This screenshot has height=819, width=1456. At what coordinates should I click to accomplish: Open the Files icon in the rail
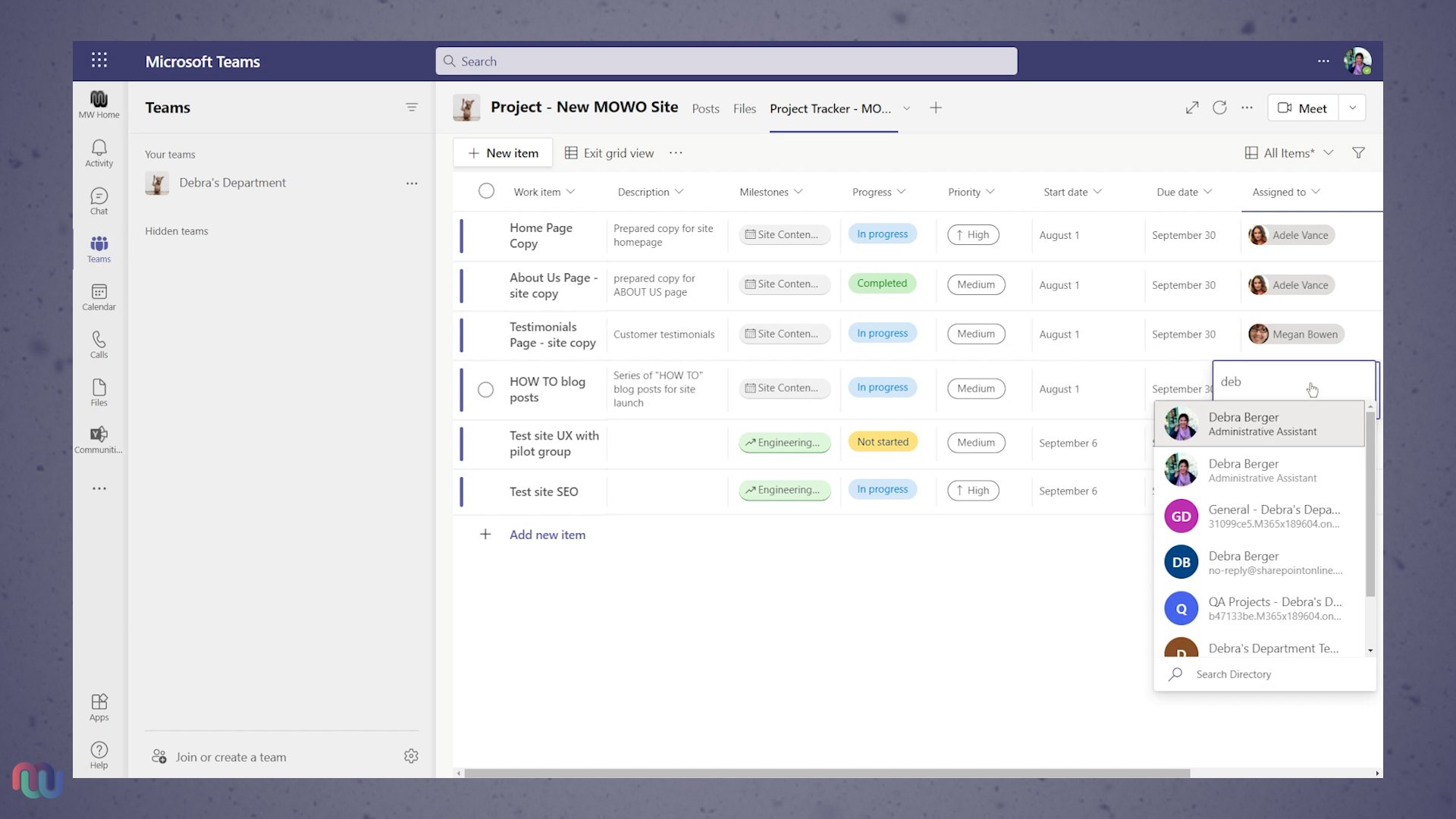99,393
